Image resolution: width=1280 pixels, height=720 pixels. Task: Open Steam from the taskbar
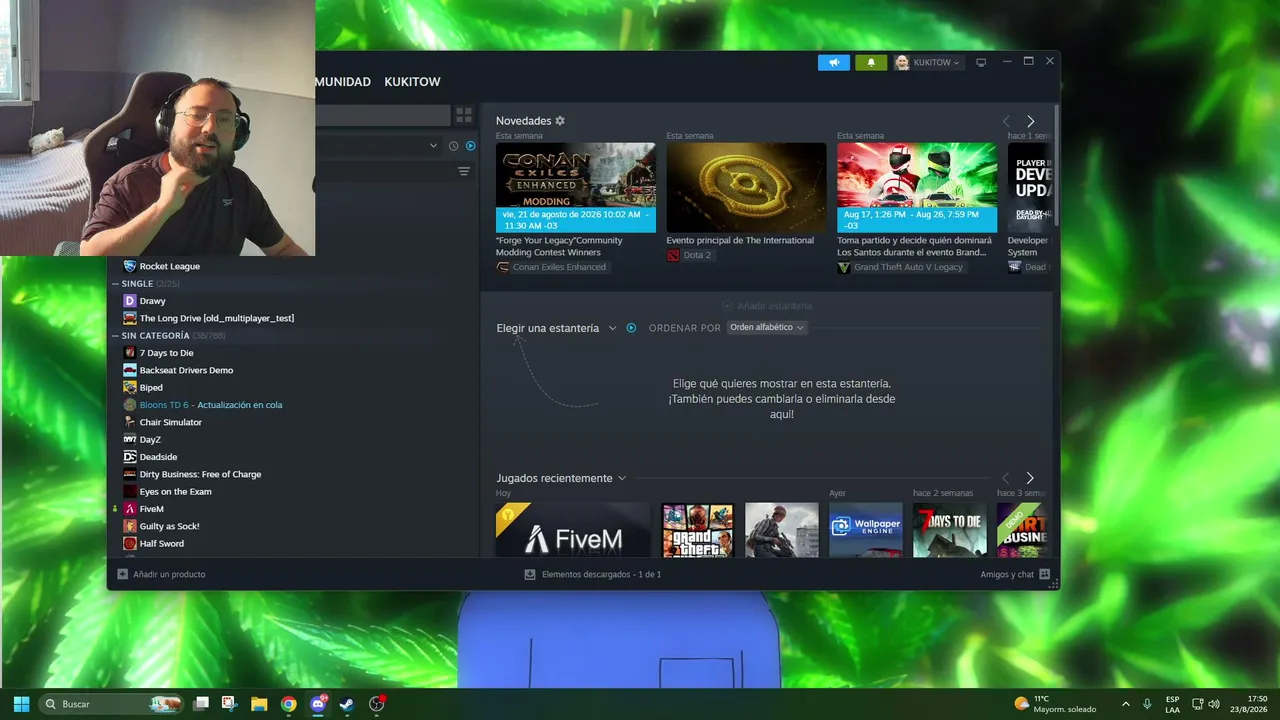(347, 704)
